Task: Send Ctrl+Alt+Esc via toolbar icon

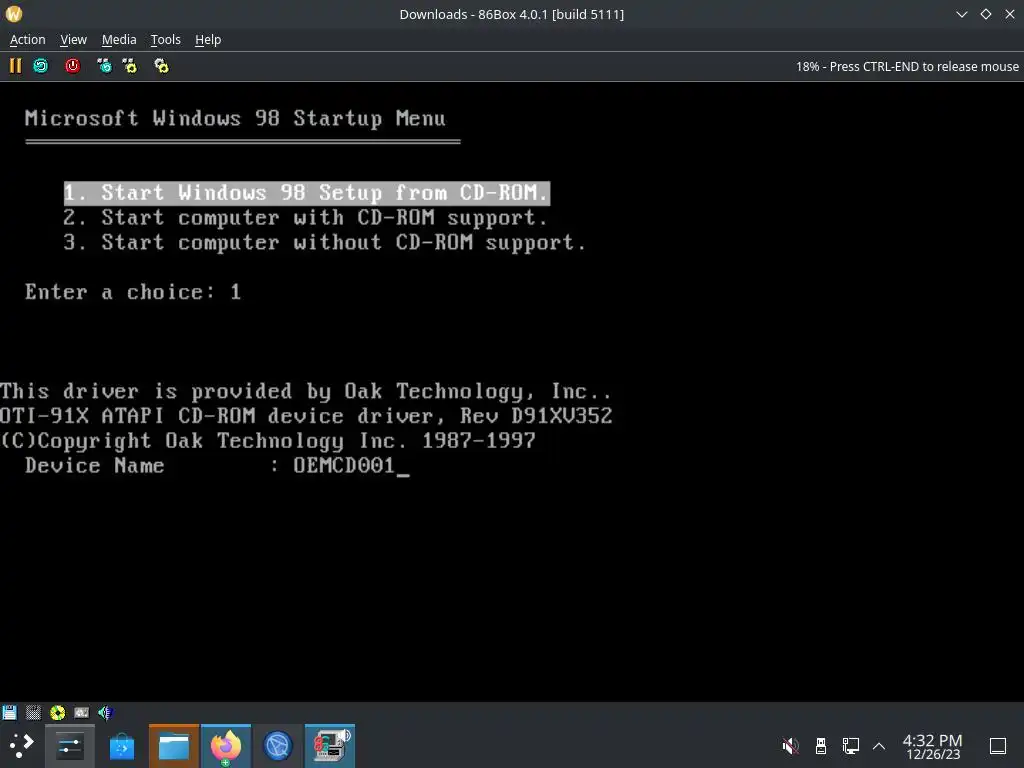Action: click(x=129, y=66)
